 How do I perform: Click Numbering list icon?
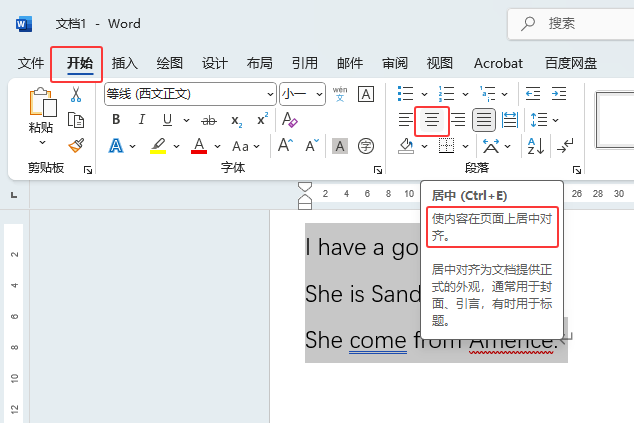[x=446, y=94]
